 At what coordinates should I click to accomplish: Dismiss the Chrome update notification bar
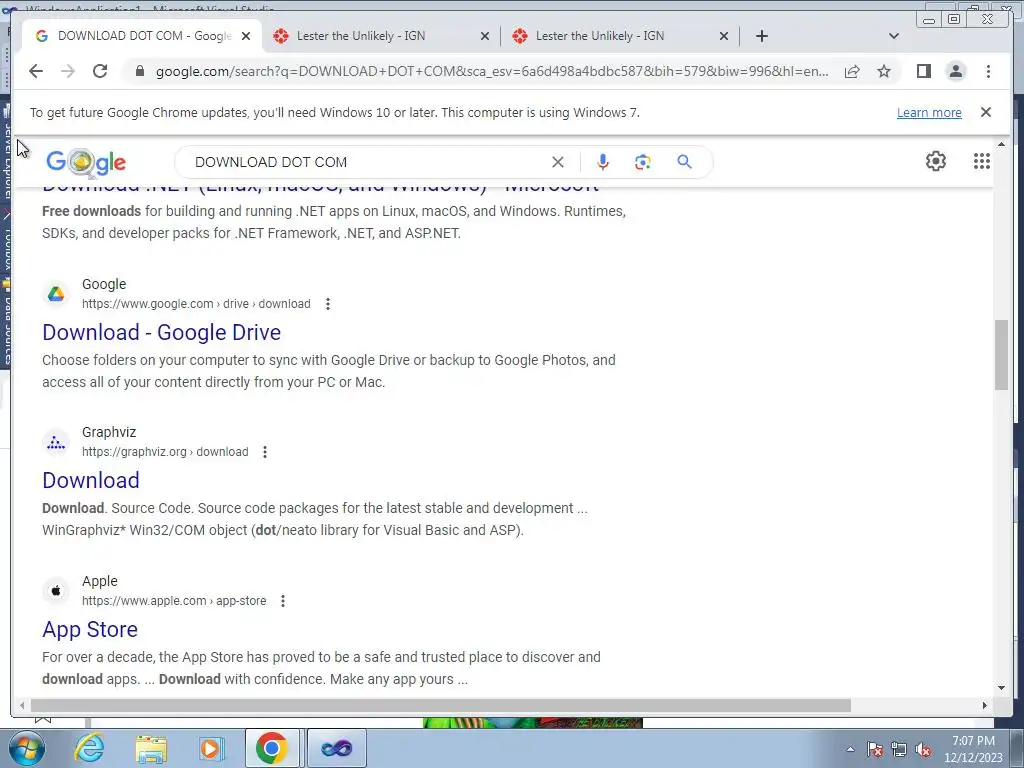(x=986, y=112)
